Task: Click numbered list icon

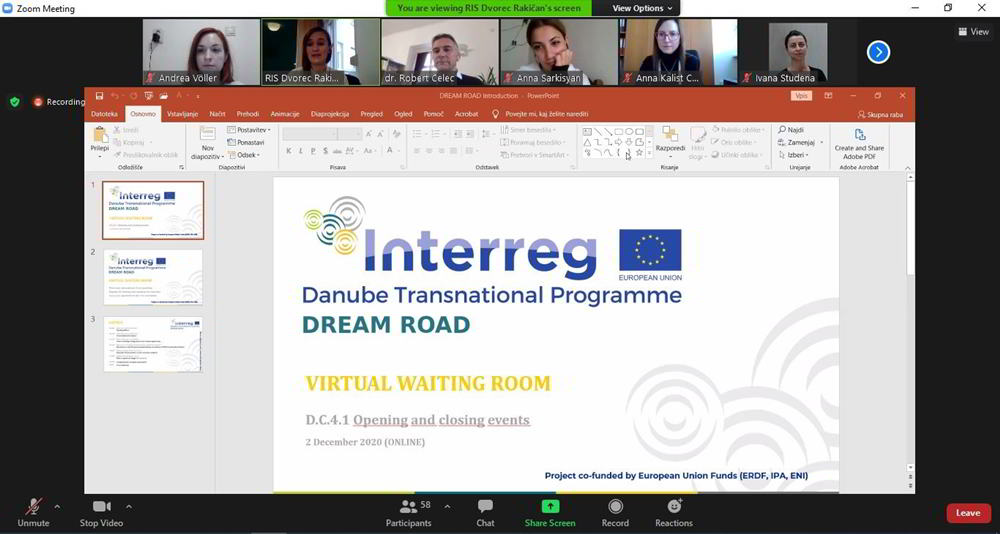Action: (x=436, y=134)
